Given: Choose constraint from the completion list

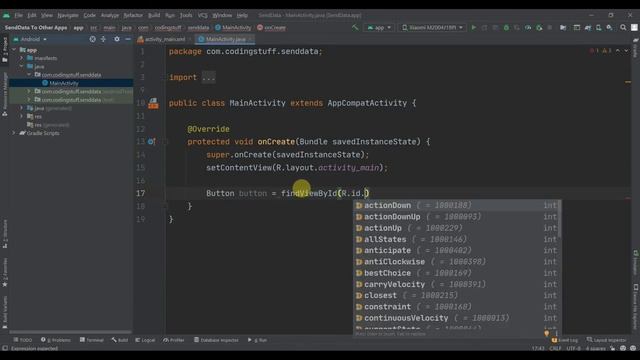Looking at the screenshot, I should pos(457,307).
